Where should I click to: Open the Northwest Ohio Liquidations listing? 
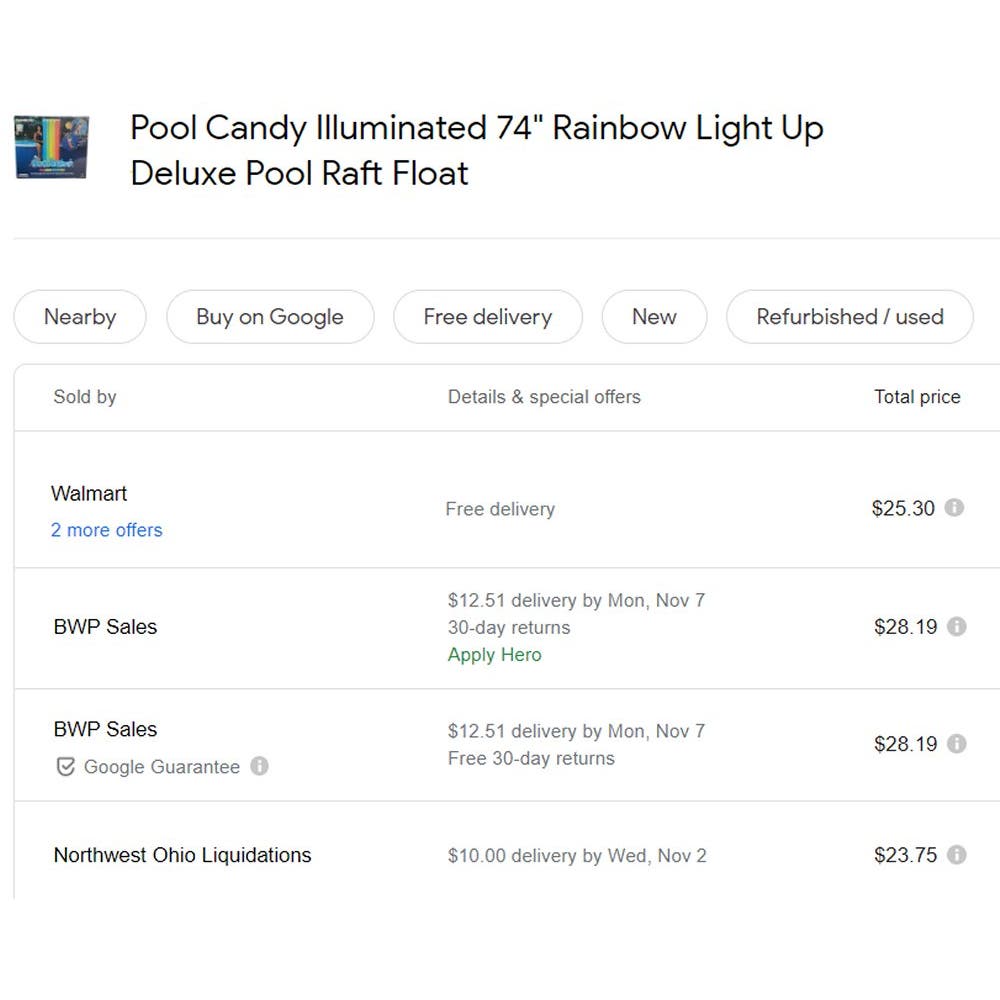point(182,855)
